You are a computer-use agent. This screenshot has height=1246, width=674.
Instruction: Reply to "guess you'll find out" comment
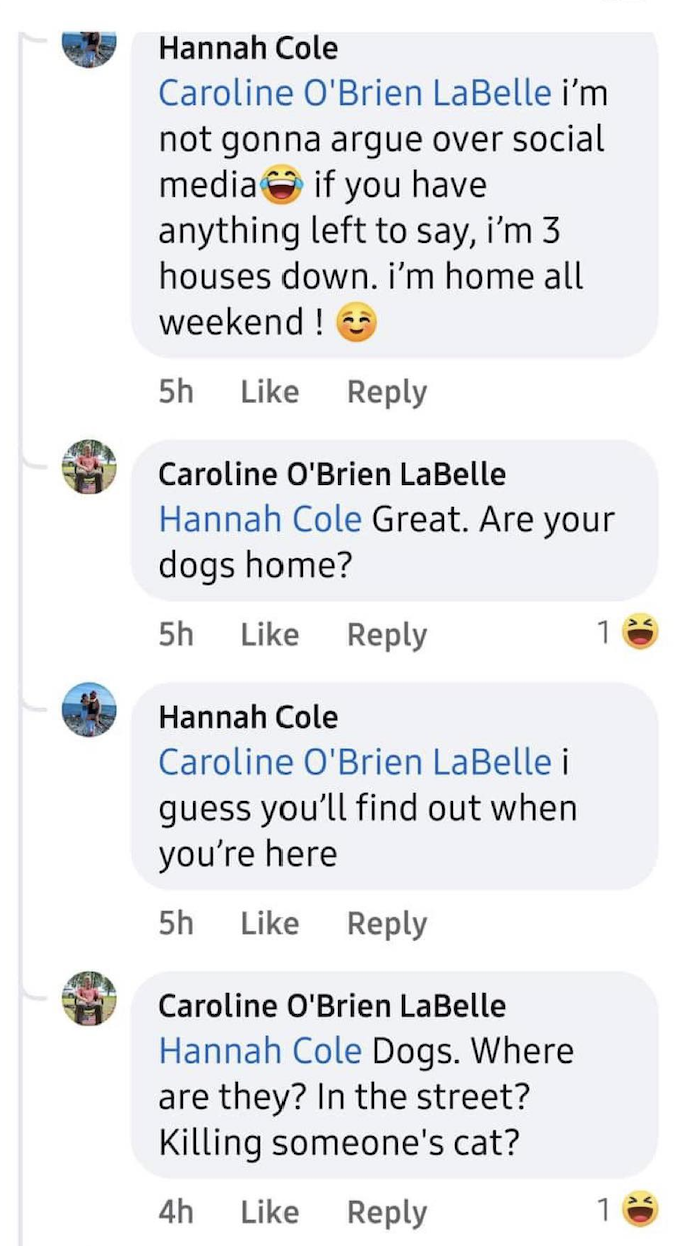[386, 923]
